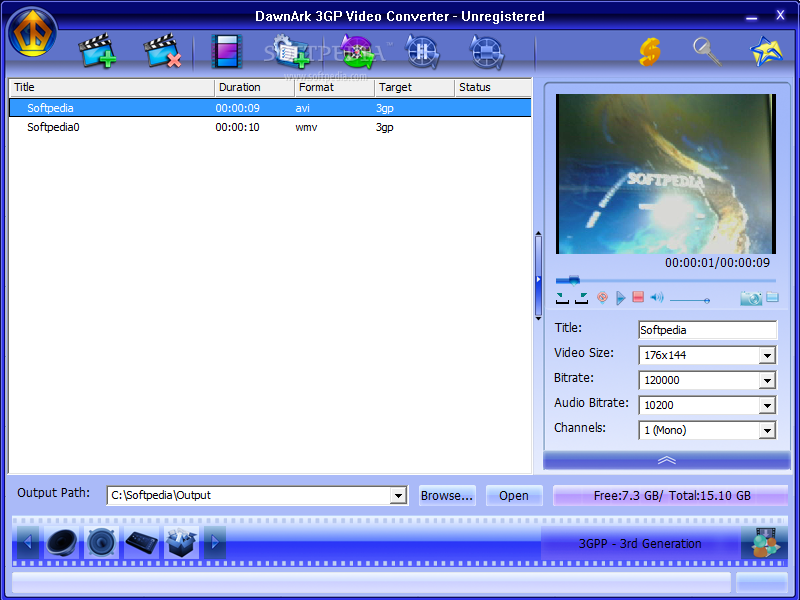The width and height of the screenshot is (800, 600).
Task: Expand the Output Path dropdown
Action: [x=398, y=495]
